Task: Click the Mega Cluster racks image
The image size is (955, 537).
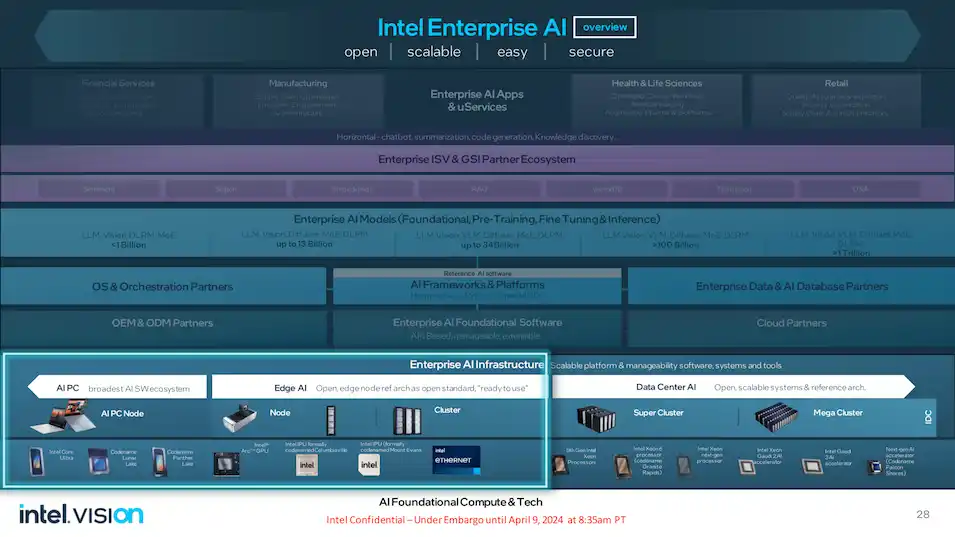Action: [x=776, y=417]
